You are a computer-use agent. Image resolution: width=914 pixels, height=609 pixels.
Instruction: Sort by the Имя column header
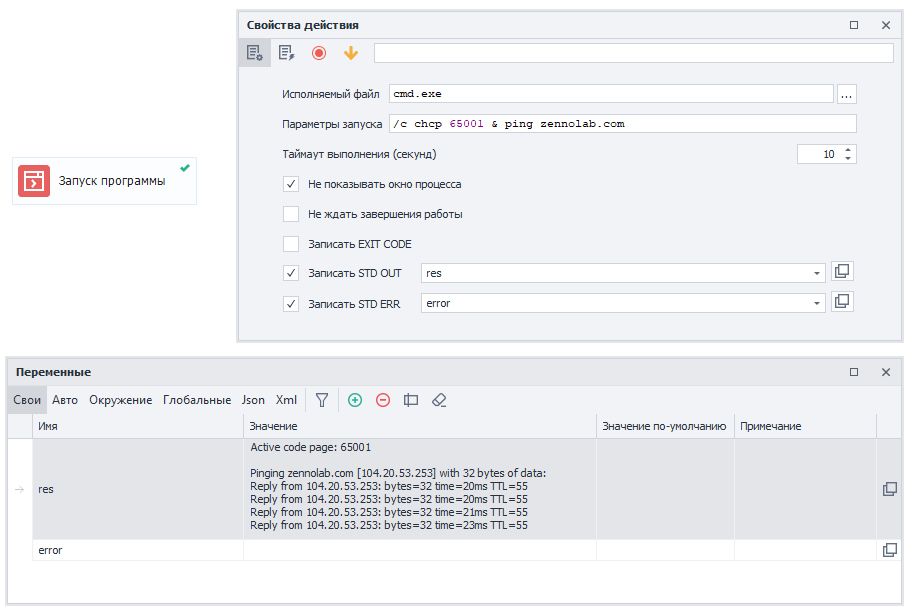point(138,426)
